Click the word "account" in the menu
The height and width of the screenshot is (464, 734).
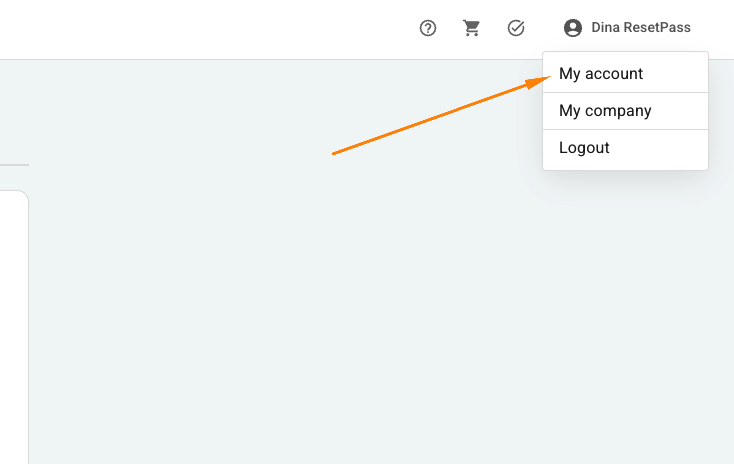(614, 74)
